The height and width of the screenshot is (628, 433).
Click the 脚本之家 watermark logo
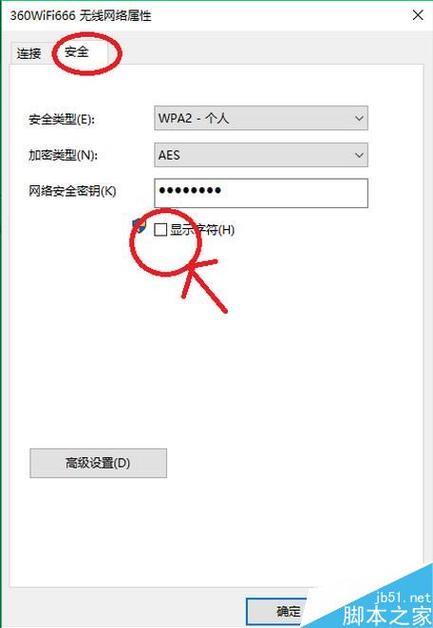[387, 616]
